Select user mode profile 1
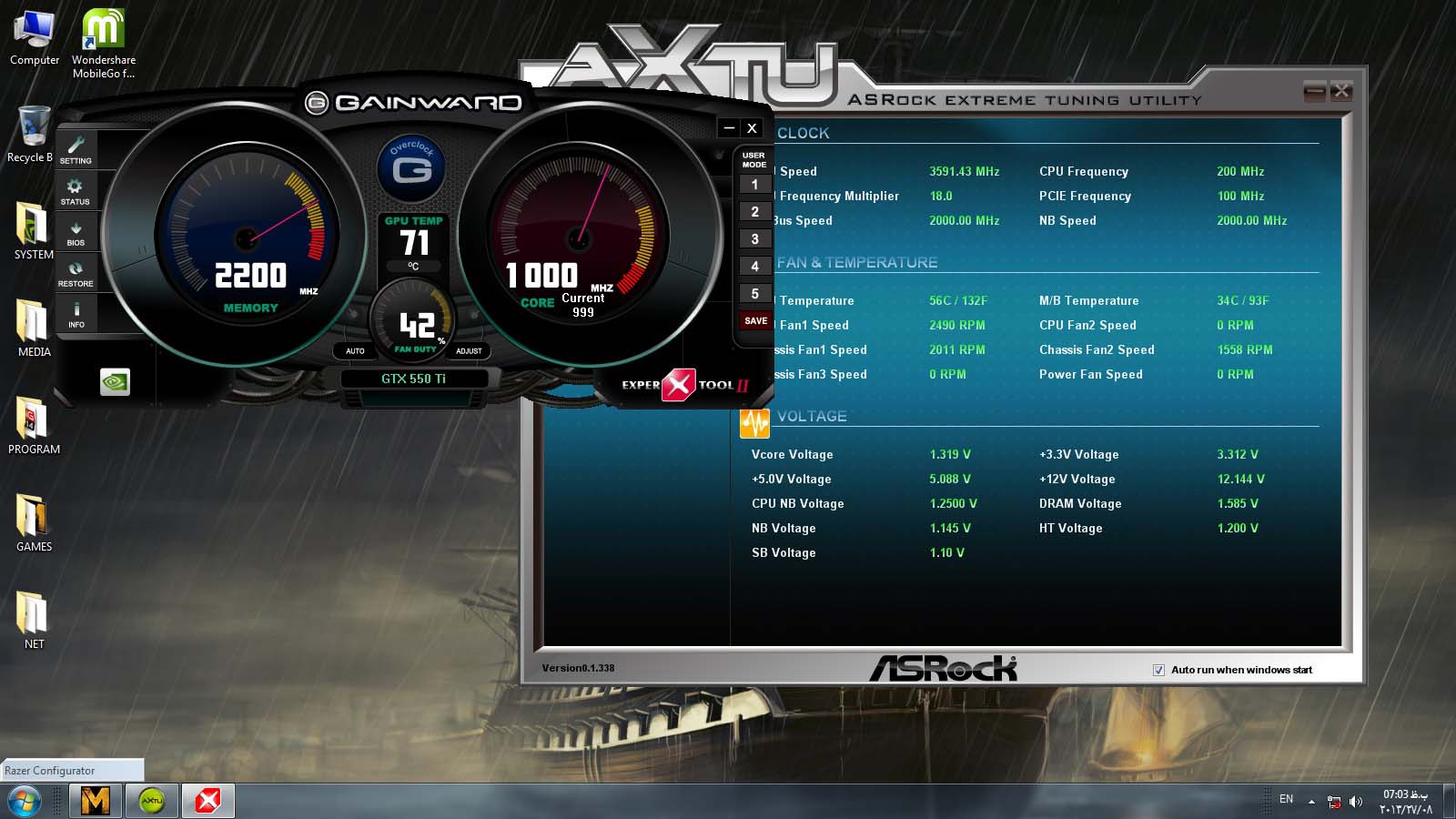The image size is (1456, 819). (754, 185)
